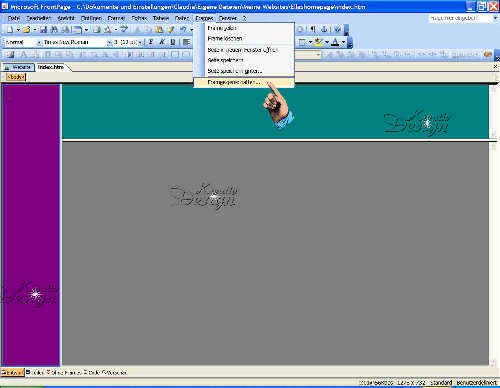
Task: Switch to the Teilen view tab
Action: (36, 372)
